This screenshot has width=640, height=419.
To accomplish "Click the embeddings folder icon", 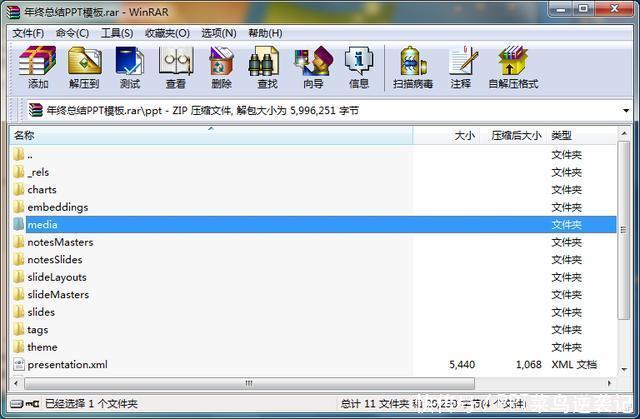I will pyautogui.click(x=19, y=207).
